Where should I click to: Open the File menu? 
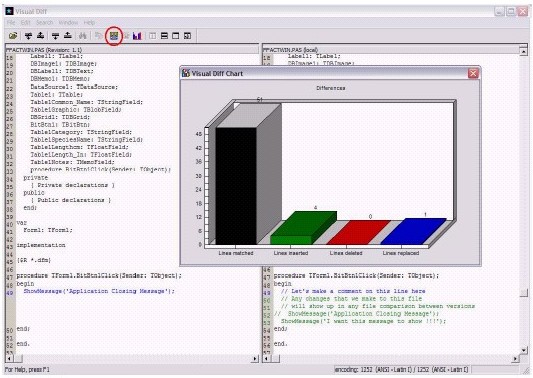pyautogui.click(x=11, y=22)
